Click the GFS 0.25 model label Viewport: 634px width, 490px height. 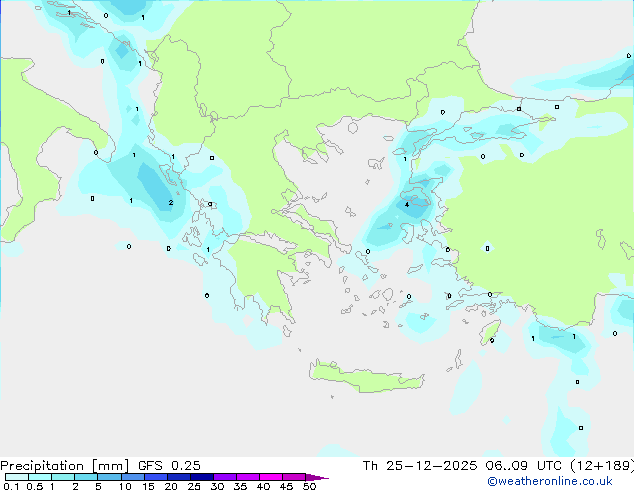point(169,466)
